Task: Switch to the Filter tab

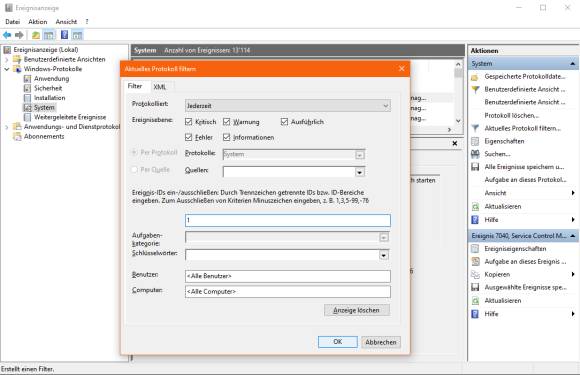Action: click(135, 86)
